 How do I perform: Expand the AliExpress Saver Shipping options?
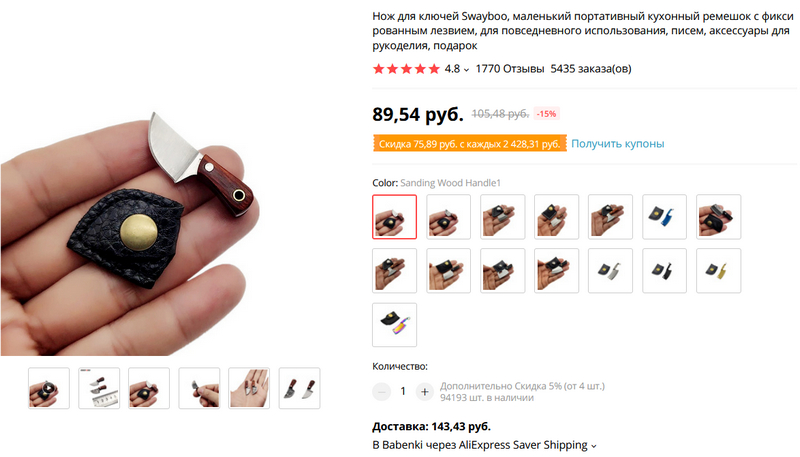pos(593,446)
